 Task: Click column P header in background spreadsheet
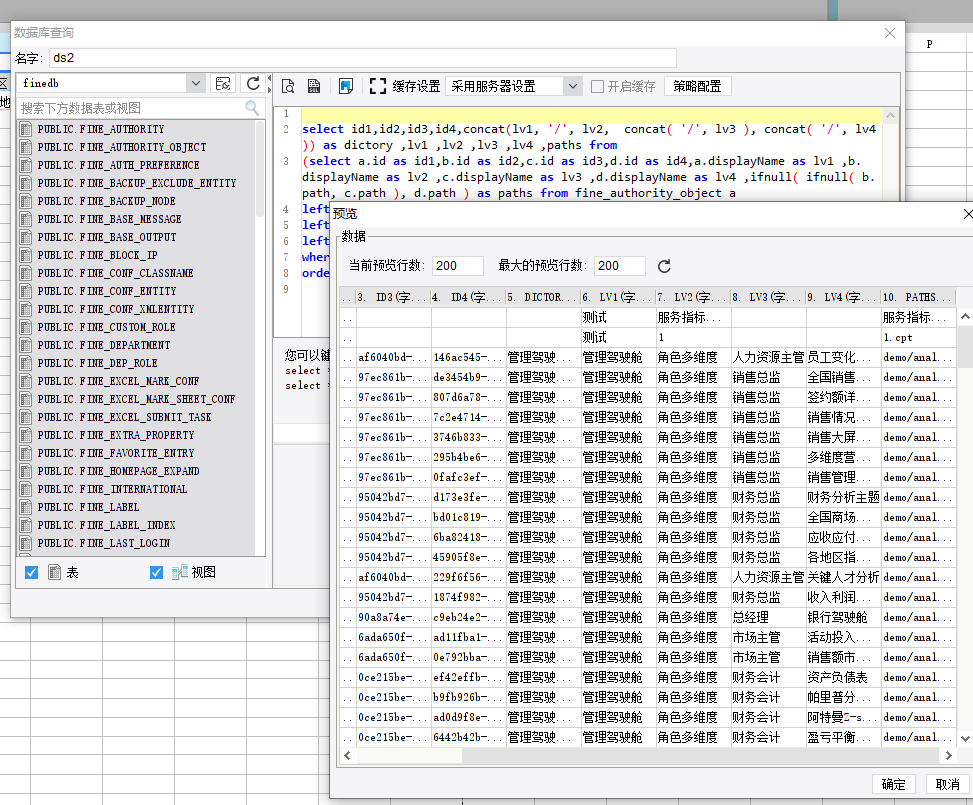(930, 44)
